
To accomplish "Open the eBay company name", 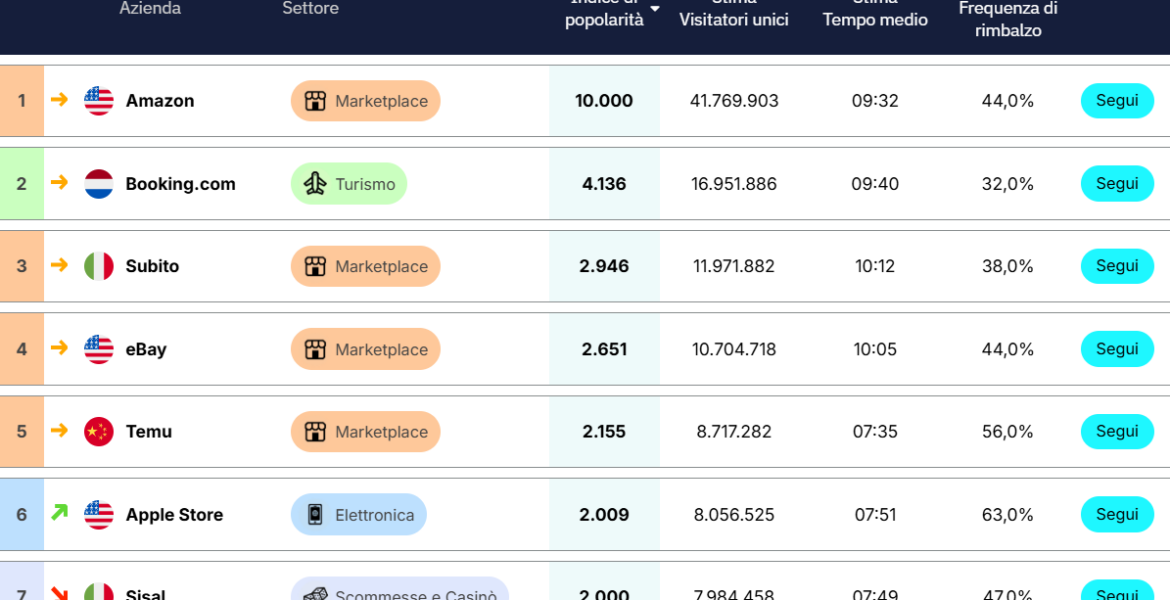I will [146, 349].
